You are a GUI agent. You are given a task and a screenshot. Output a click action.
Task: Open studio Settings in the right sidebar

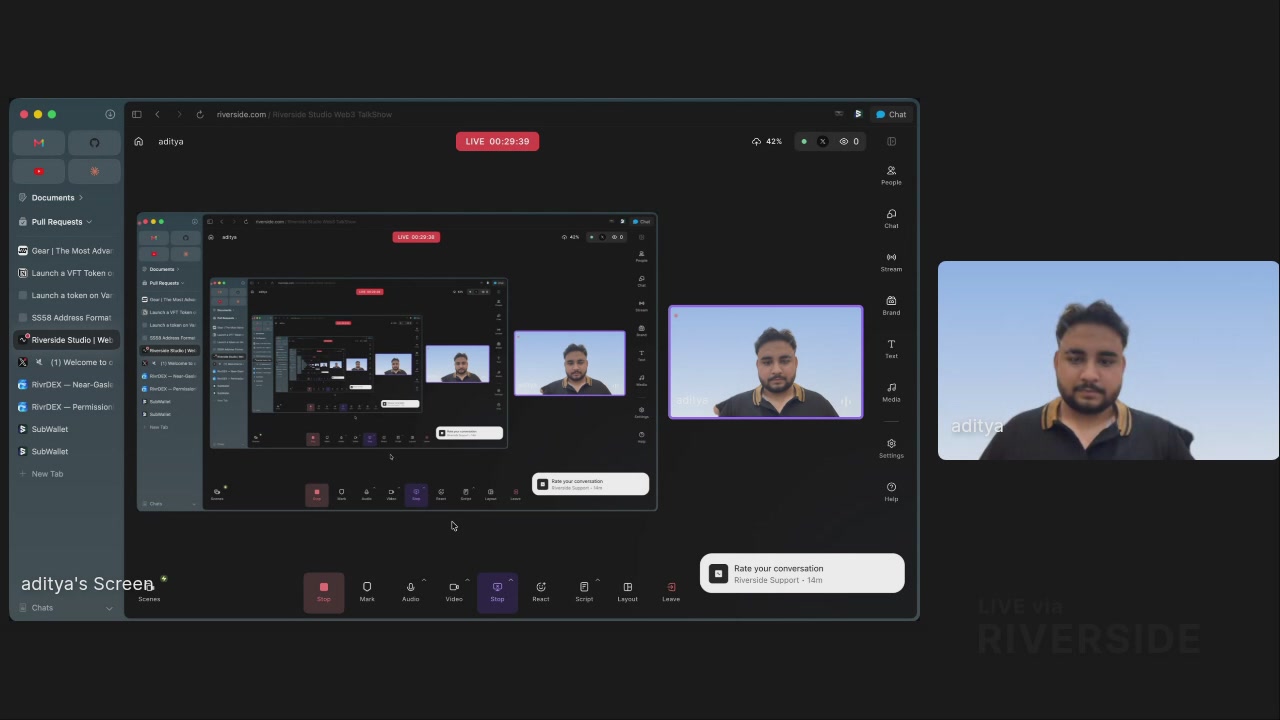point(891,448)
